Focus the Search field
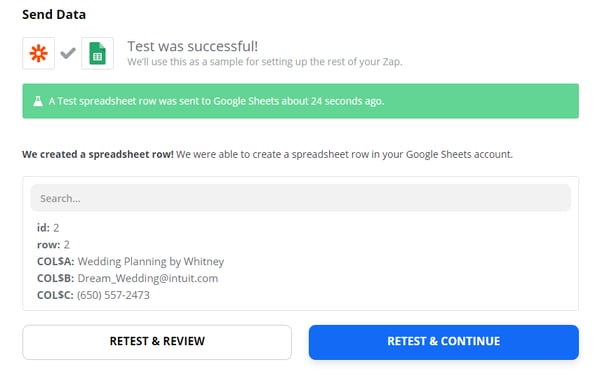Image resolution: width=600 pixels, height=381 pixels. 300,198
